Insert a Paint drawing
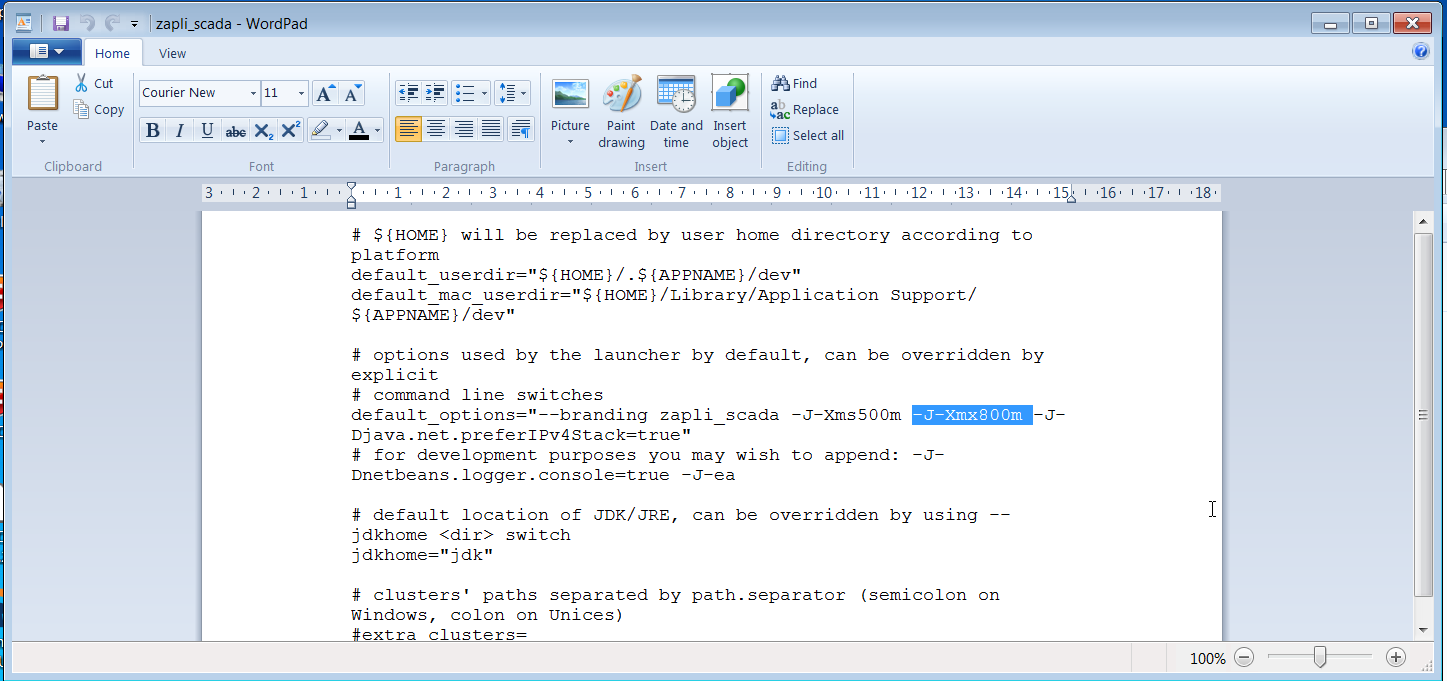 621,112
